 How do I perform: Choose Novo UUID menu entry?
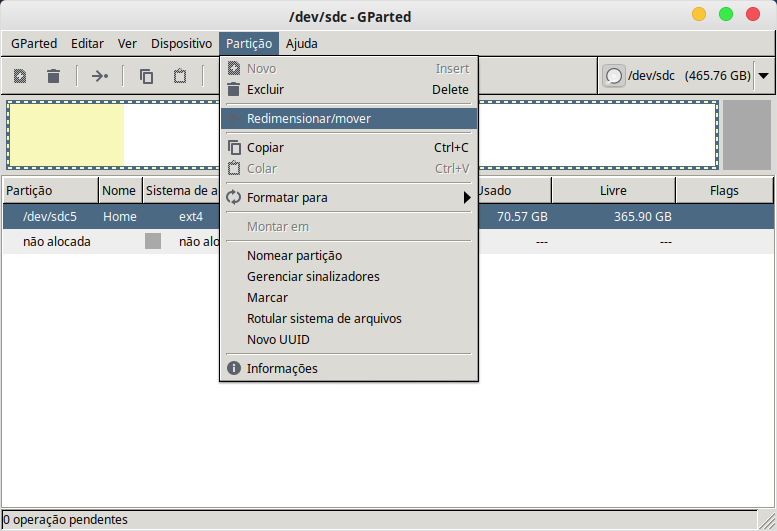tap(349, 339)
